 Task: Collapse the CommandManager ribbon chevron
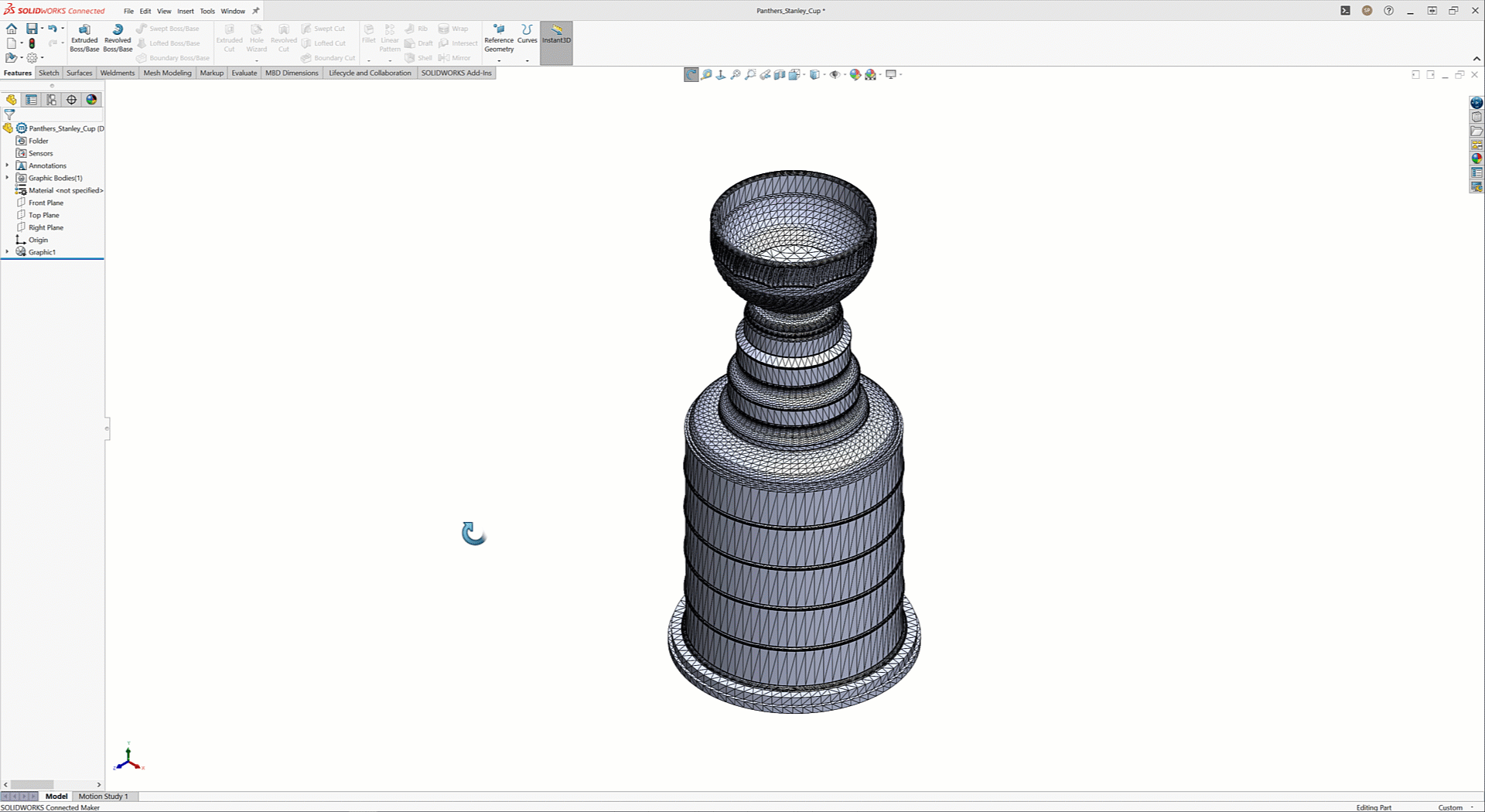(1476, 59)
